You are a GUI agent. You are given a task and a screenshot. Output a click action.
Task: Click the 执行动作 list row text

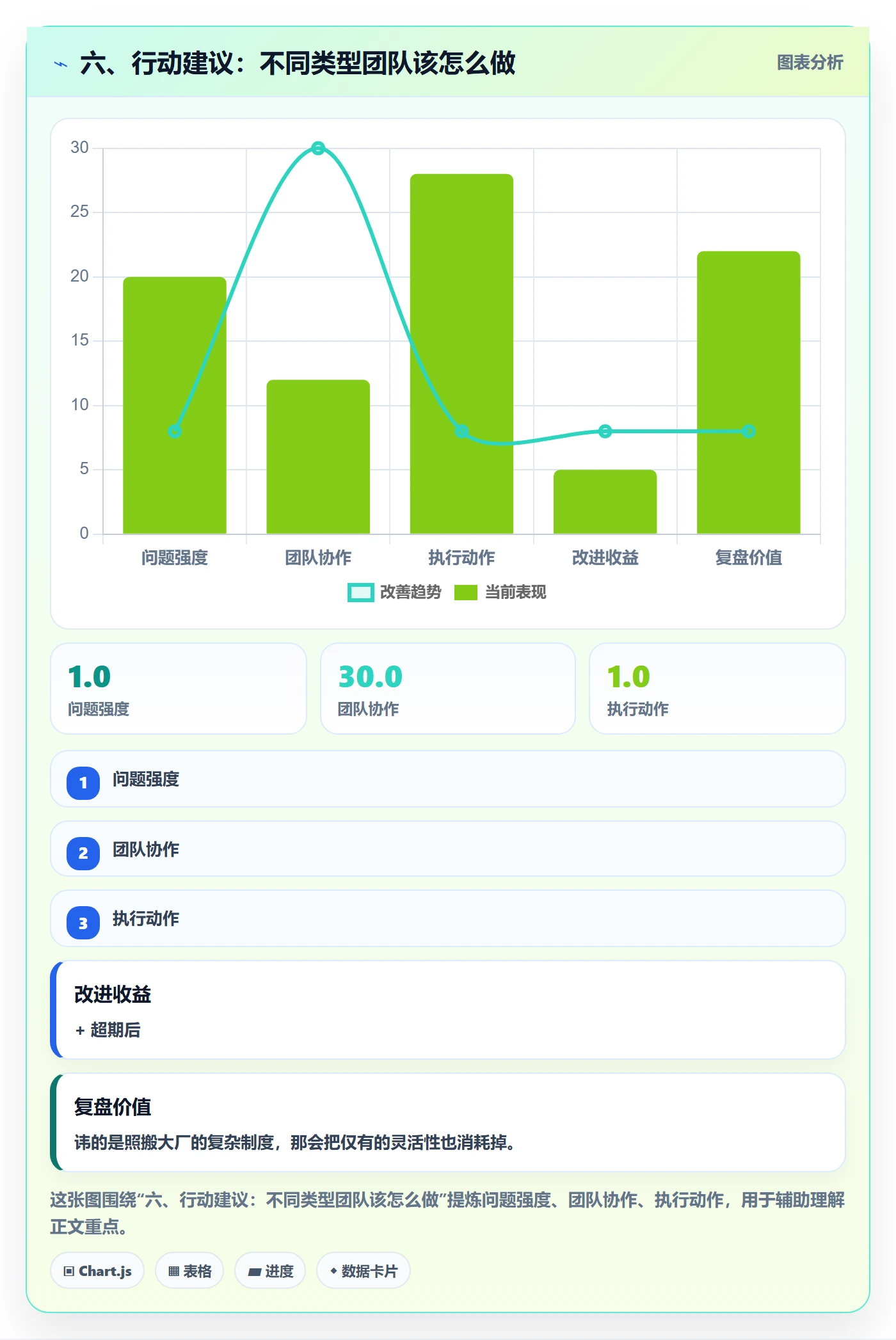[x=146, y=919]
